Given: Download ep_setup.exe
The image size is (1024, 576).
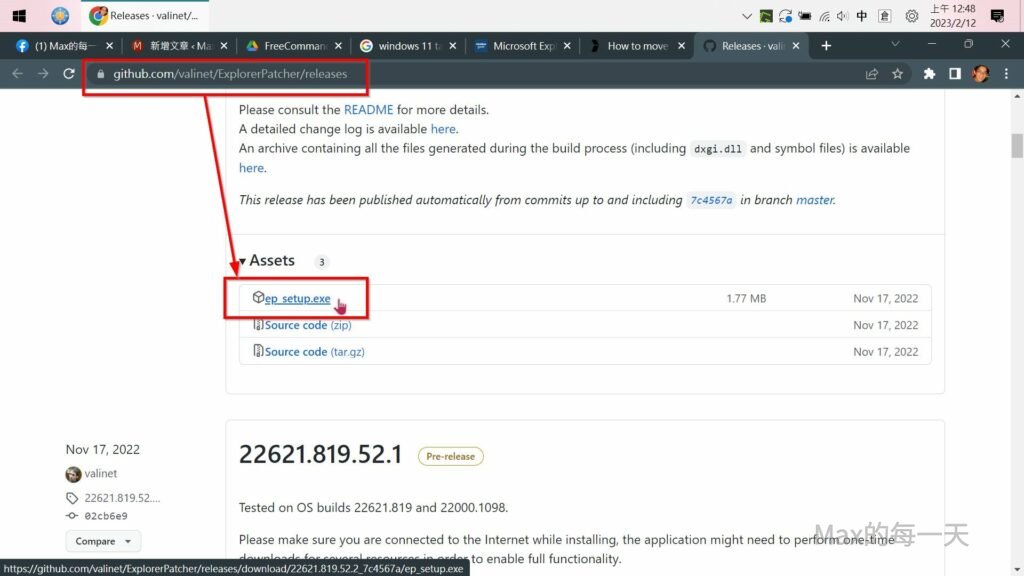Looking at the screenshot, I should tap(297, 299).
